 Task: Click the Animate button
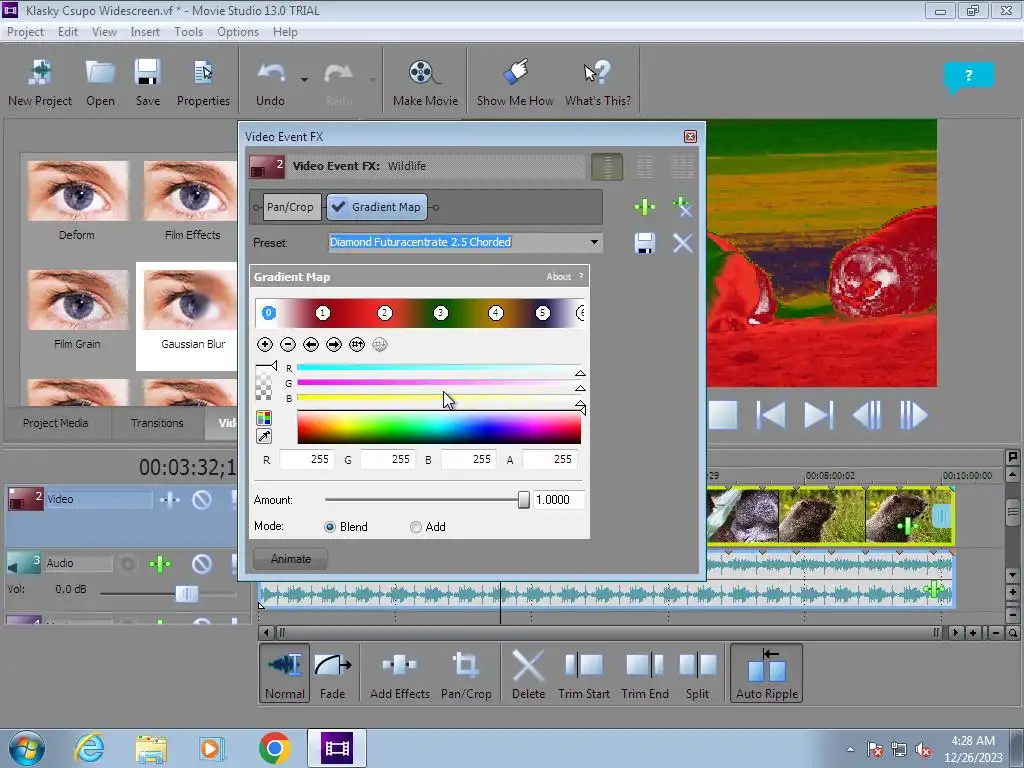tap(291, 559)
